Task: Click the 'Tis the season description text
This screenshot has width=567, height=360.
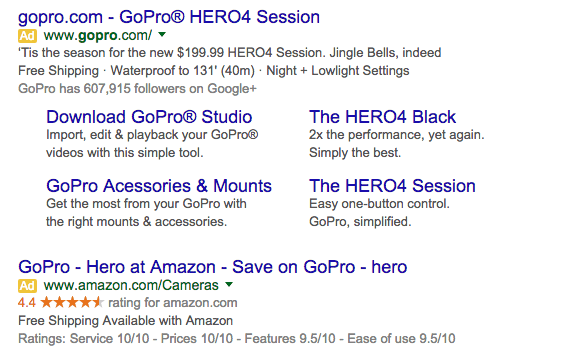Action: [230, 53]
